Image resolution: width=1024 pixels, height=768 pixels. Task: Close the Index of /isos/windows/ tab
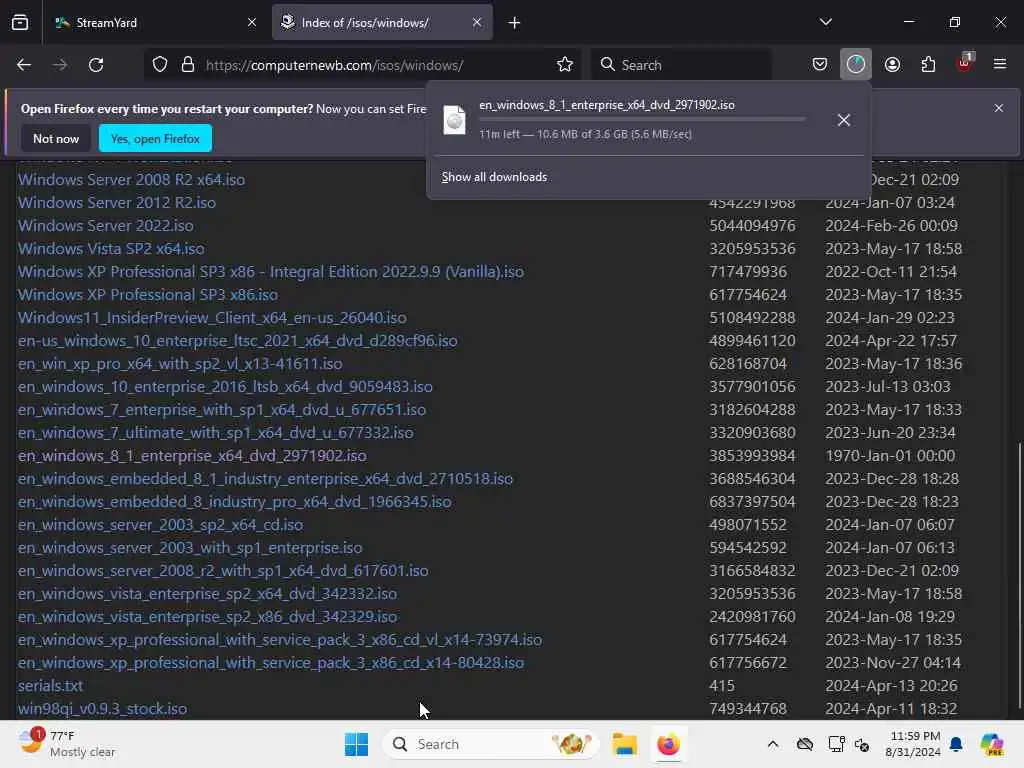click(477, 23)
